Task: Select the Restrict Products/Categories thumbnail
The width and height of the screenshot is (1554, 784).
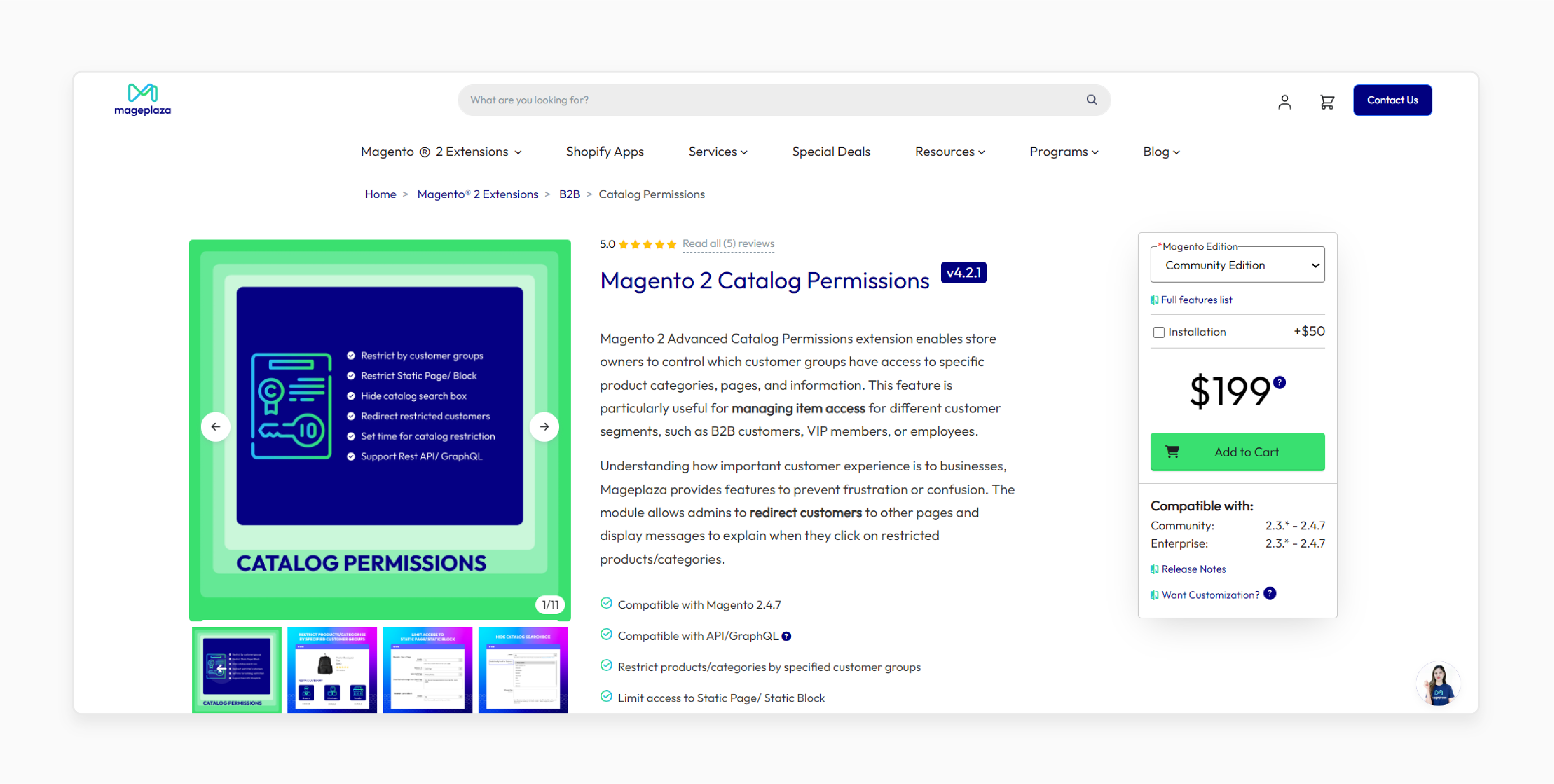Action: click(x=332, y=670)
